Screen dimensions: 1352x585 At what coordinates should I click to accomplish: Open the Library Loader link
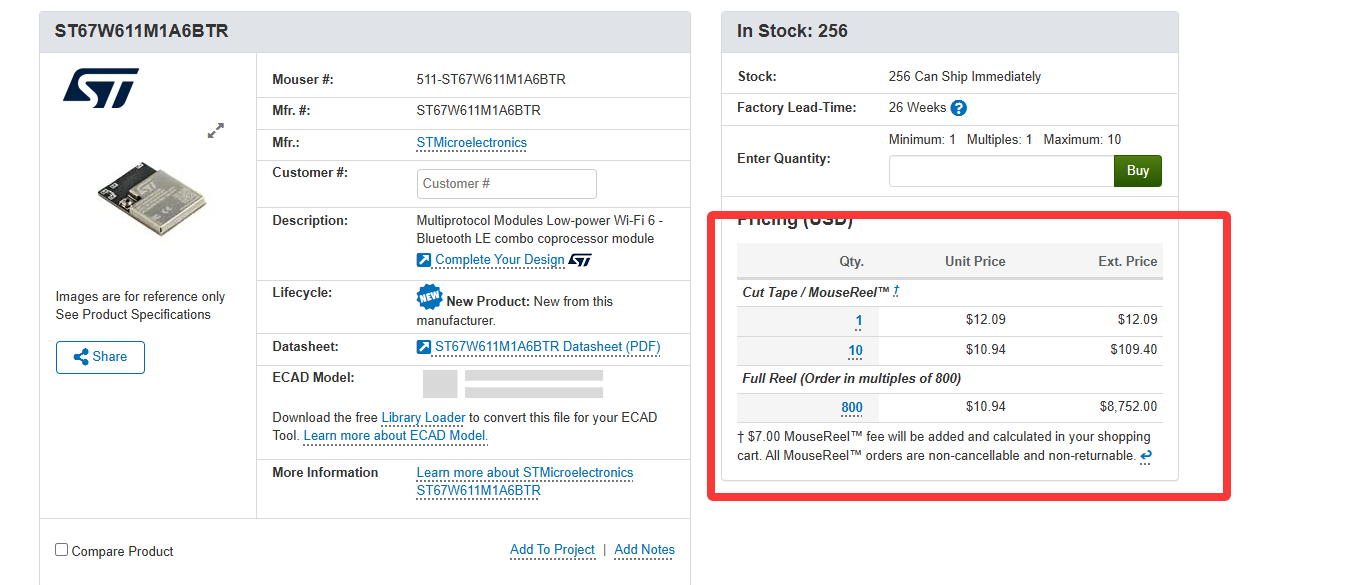pos(423,418)
